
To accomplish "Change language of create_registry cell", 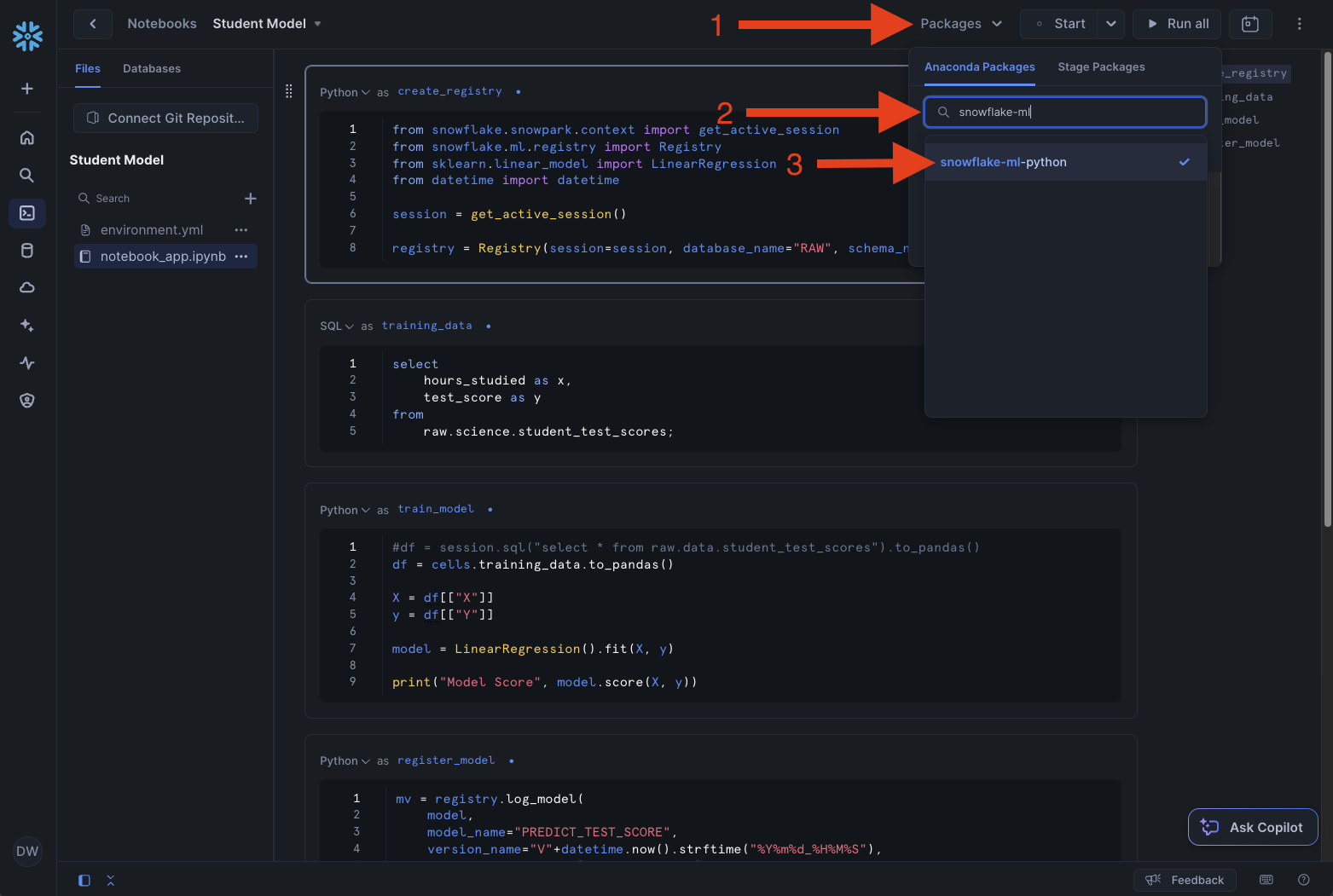I will click(345, 92).
